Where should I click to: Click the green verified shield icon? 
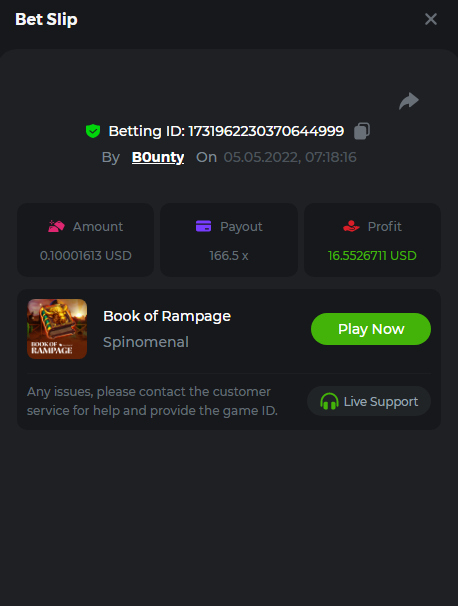[93, 131]
